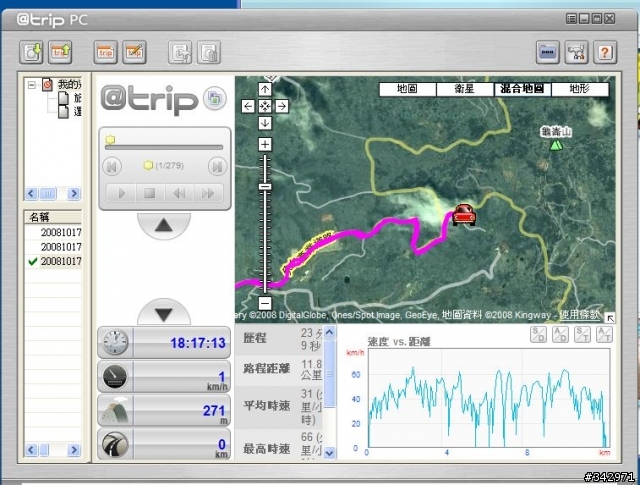The width and height of the screenshot is (640, 485).
Task: Select the checked 20081017 trip entry
Action: pos(53,261)
